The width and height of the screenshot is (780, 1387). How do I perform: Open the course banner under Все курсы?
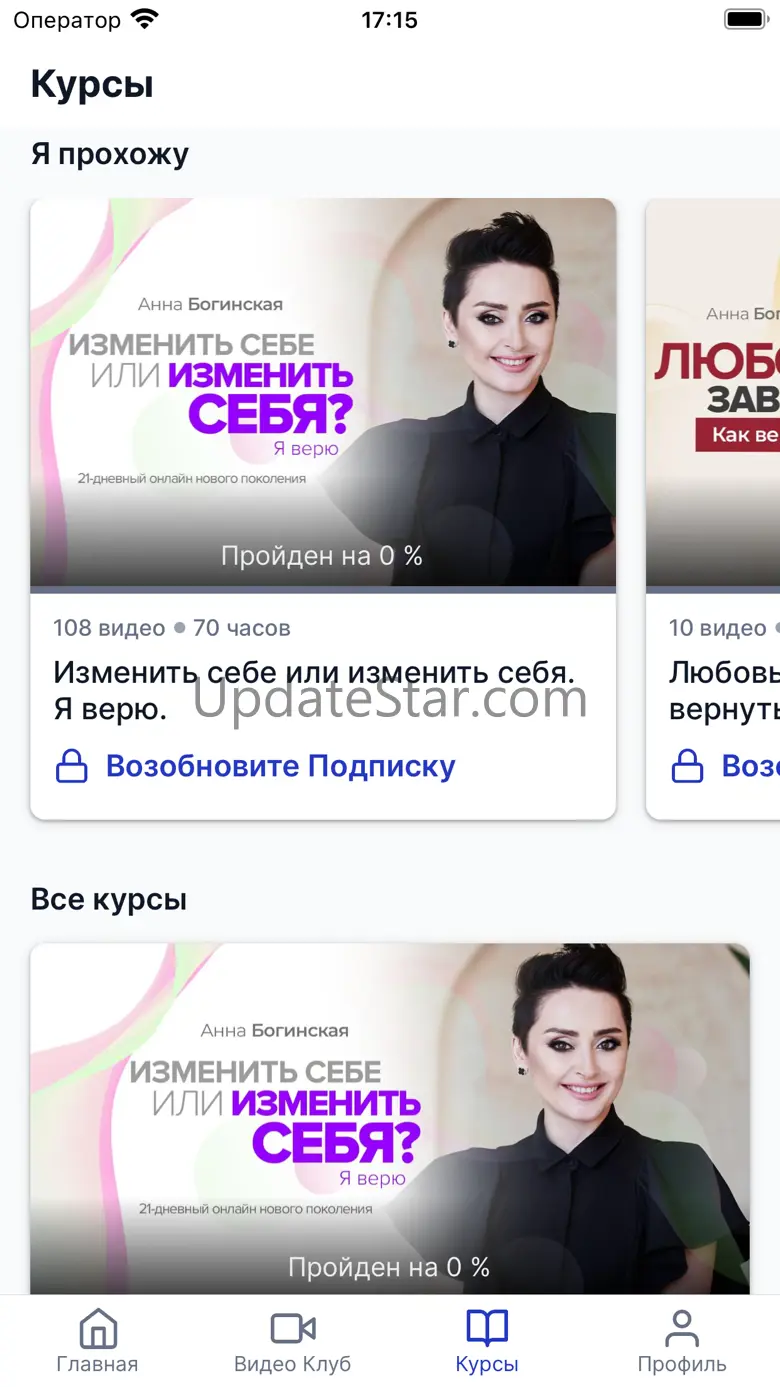[390, 1119]
